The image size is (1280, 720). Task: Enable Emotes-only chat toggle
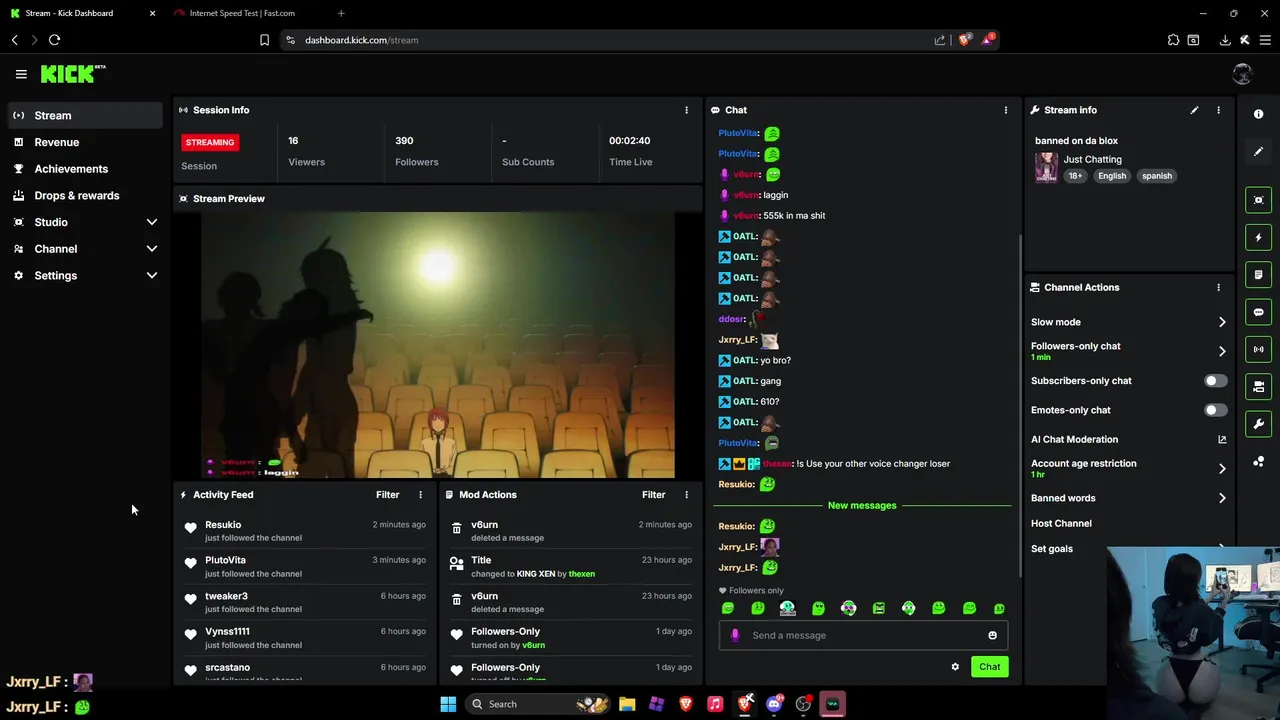[1215, 410]
